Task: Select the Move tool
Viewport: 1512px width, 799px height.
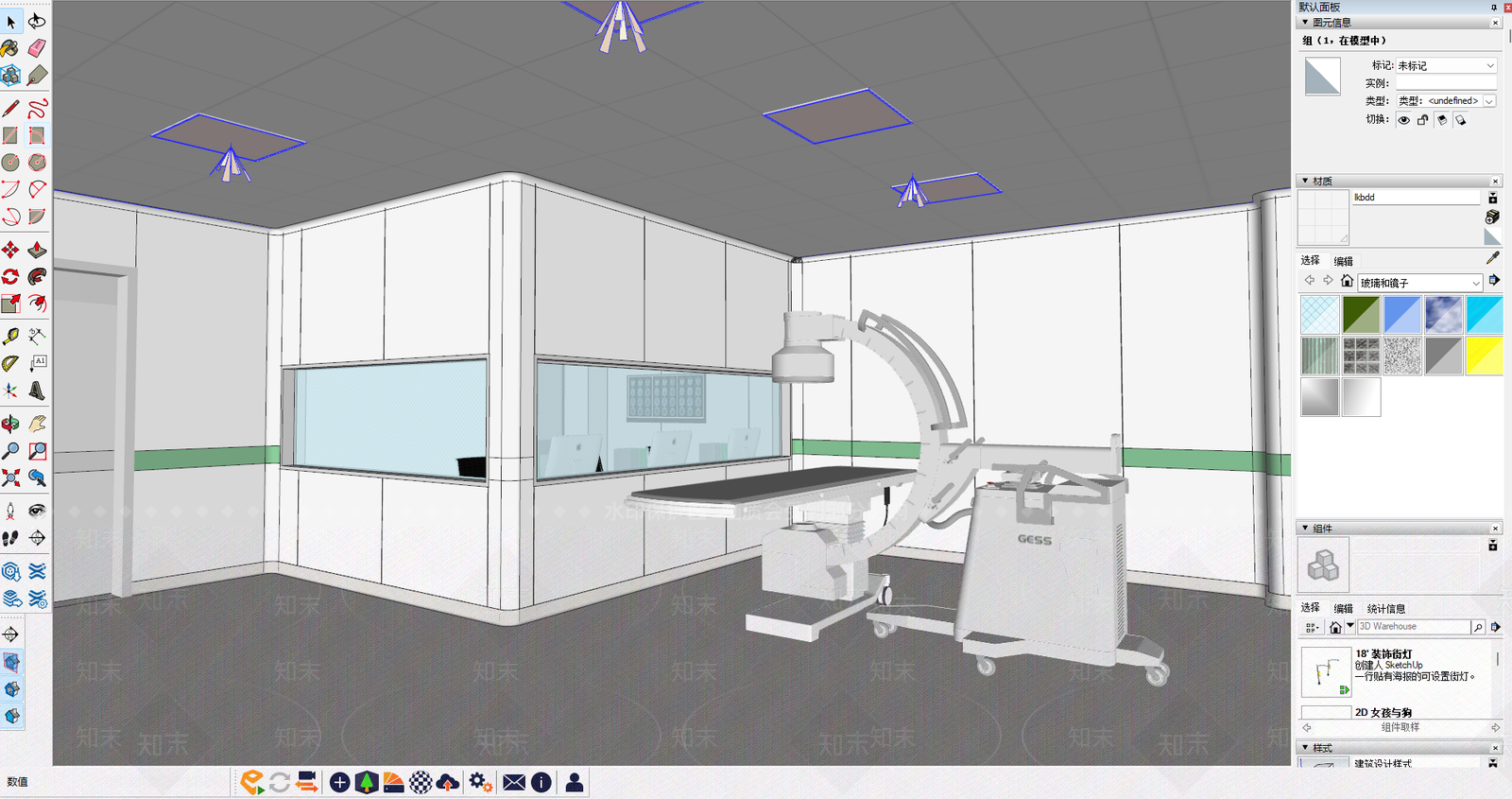Action: (10, 250)
